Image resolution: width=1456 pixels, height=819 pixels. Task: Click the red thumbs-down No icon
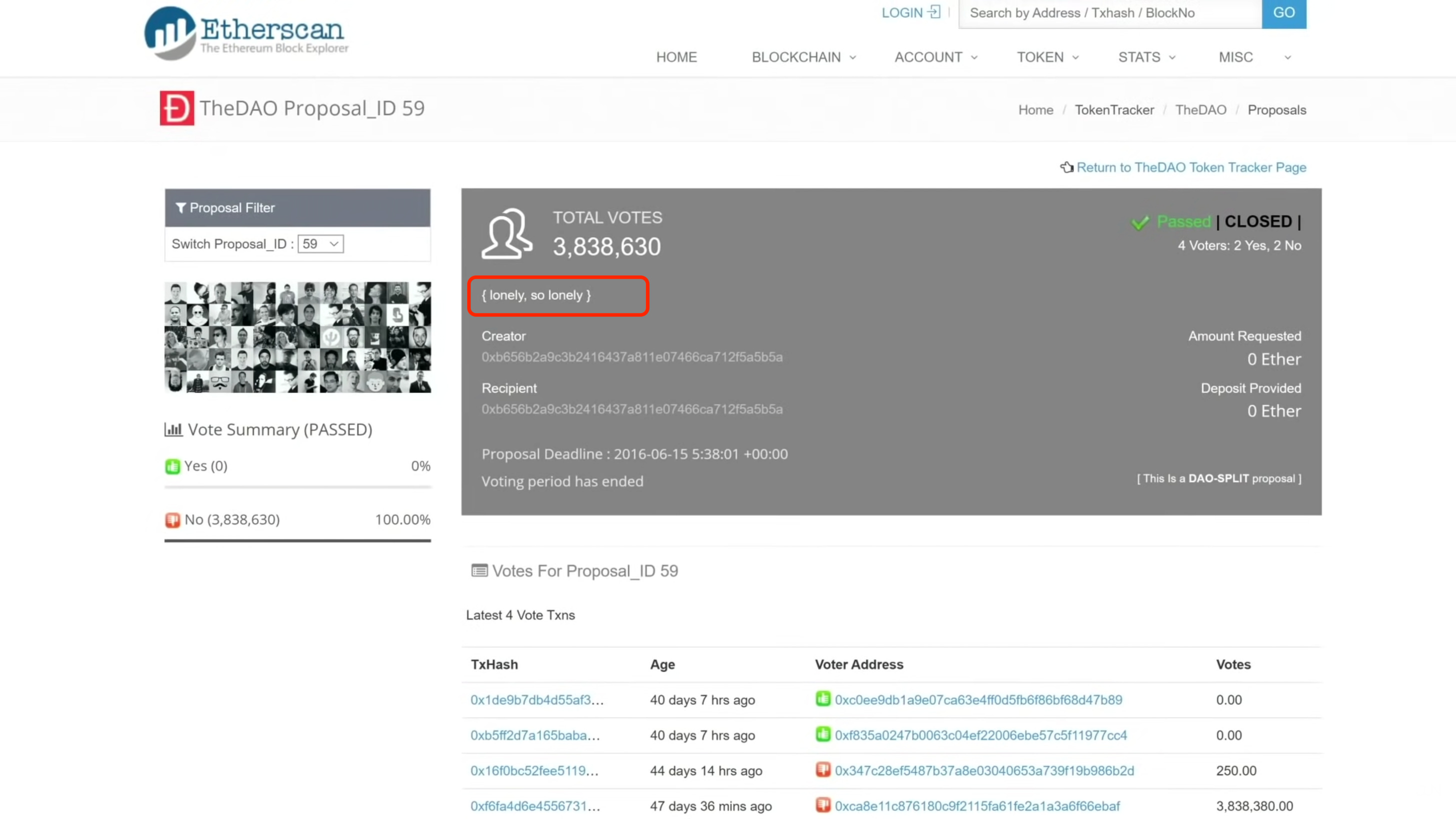click(x=172, y=519)
